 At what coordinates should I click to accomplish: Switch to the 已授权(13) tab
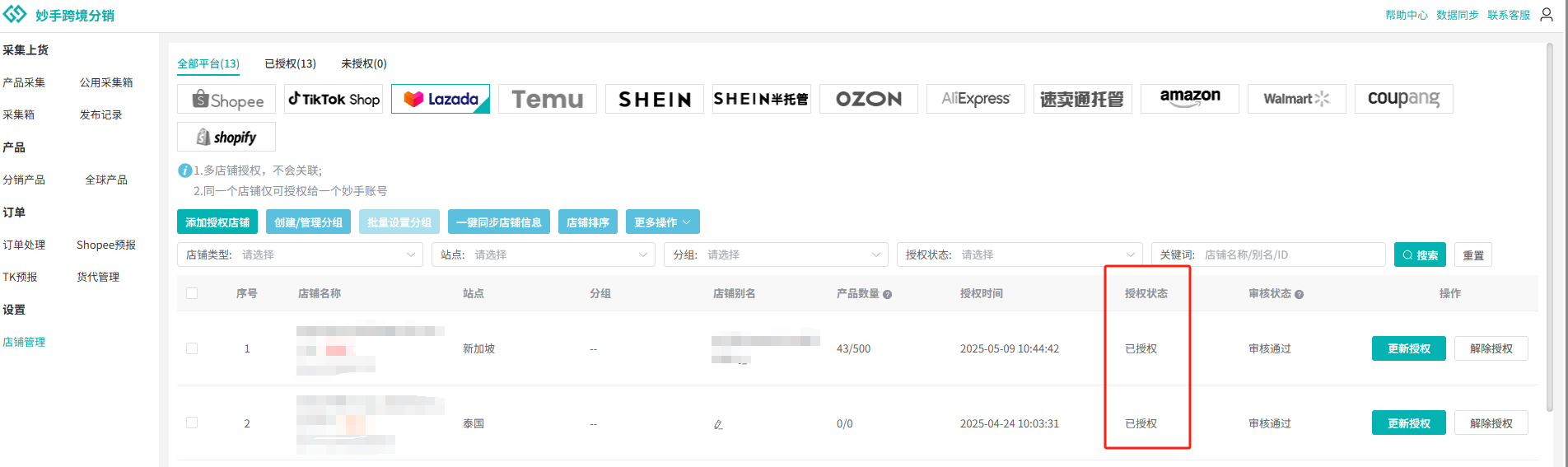click(x=290, y=63)
